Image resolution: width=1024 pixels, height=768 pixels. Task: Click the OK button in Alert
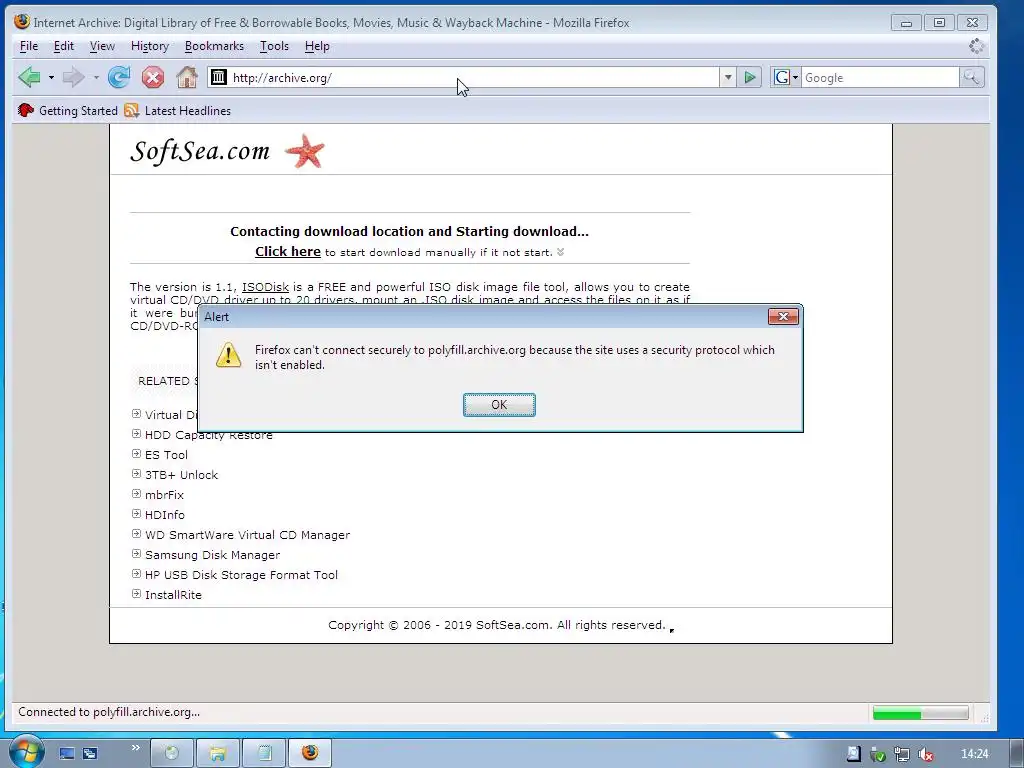[x=500, y=405]
